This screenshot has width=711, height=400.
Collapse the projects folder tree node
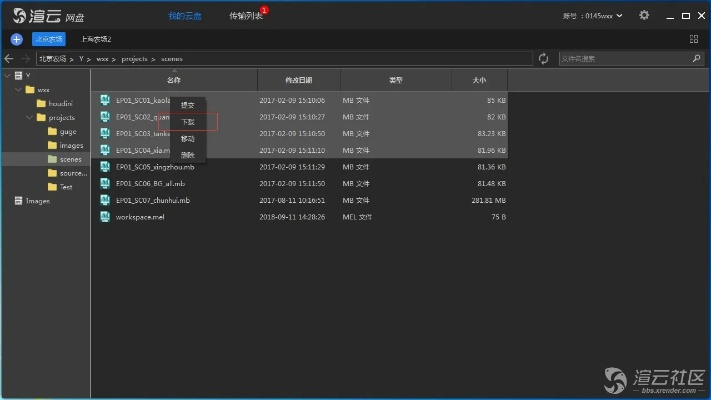click(x=30, y=118)
